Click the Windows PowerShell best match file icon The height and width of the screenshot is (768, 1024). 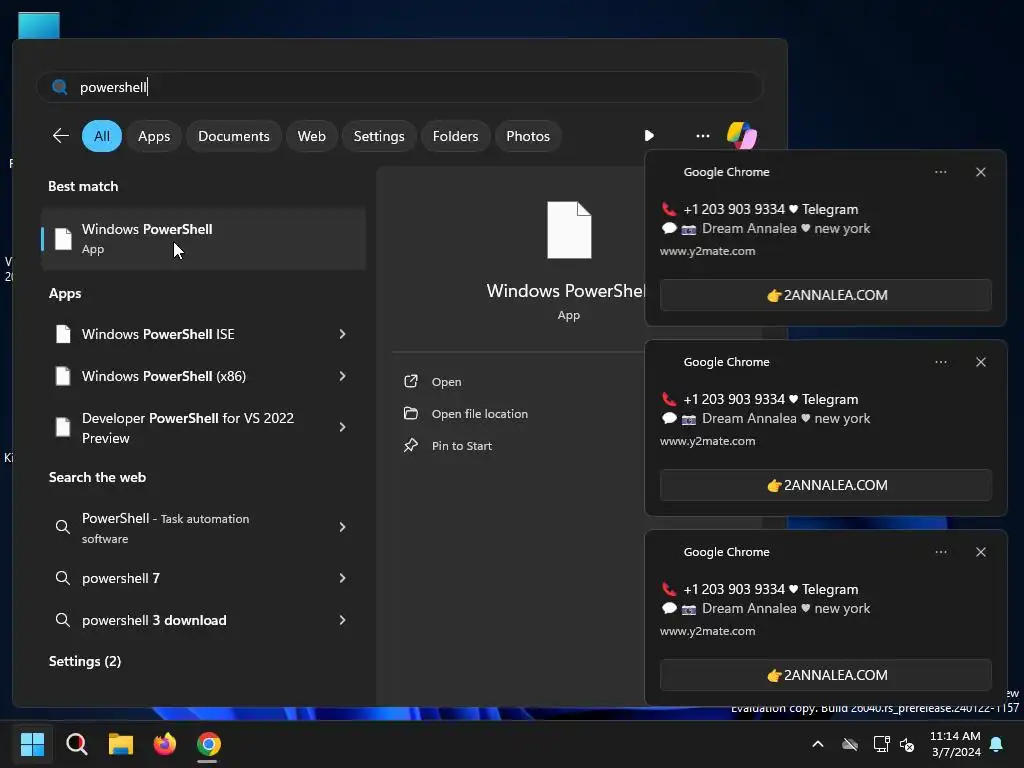click(63, 239)
